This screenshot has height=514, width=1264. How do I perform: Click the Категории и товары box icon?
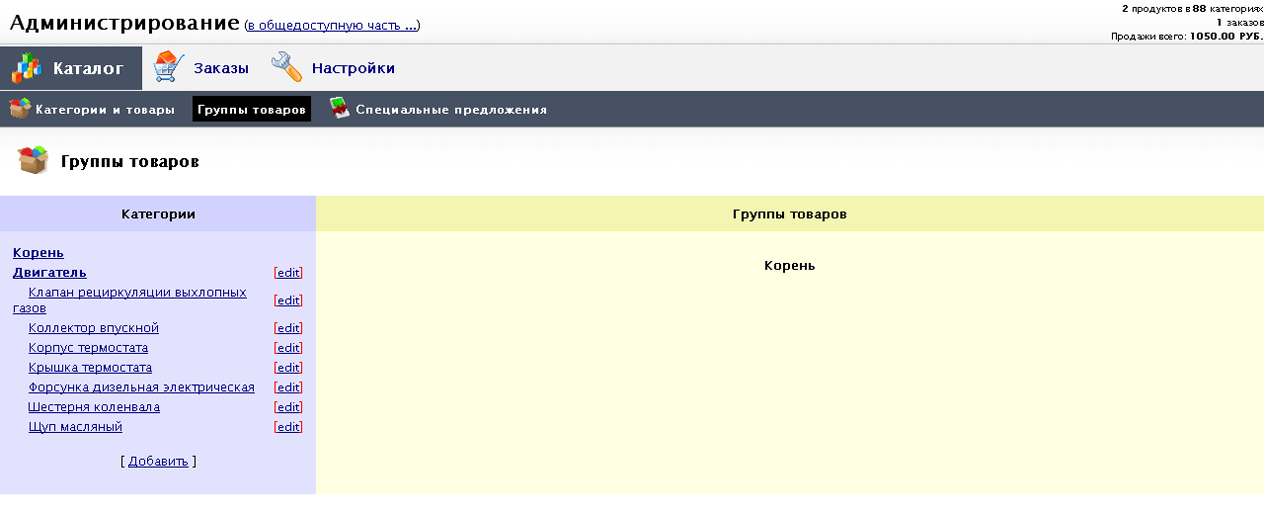(20, 109)
